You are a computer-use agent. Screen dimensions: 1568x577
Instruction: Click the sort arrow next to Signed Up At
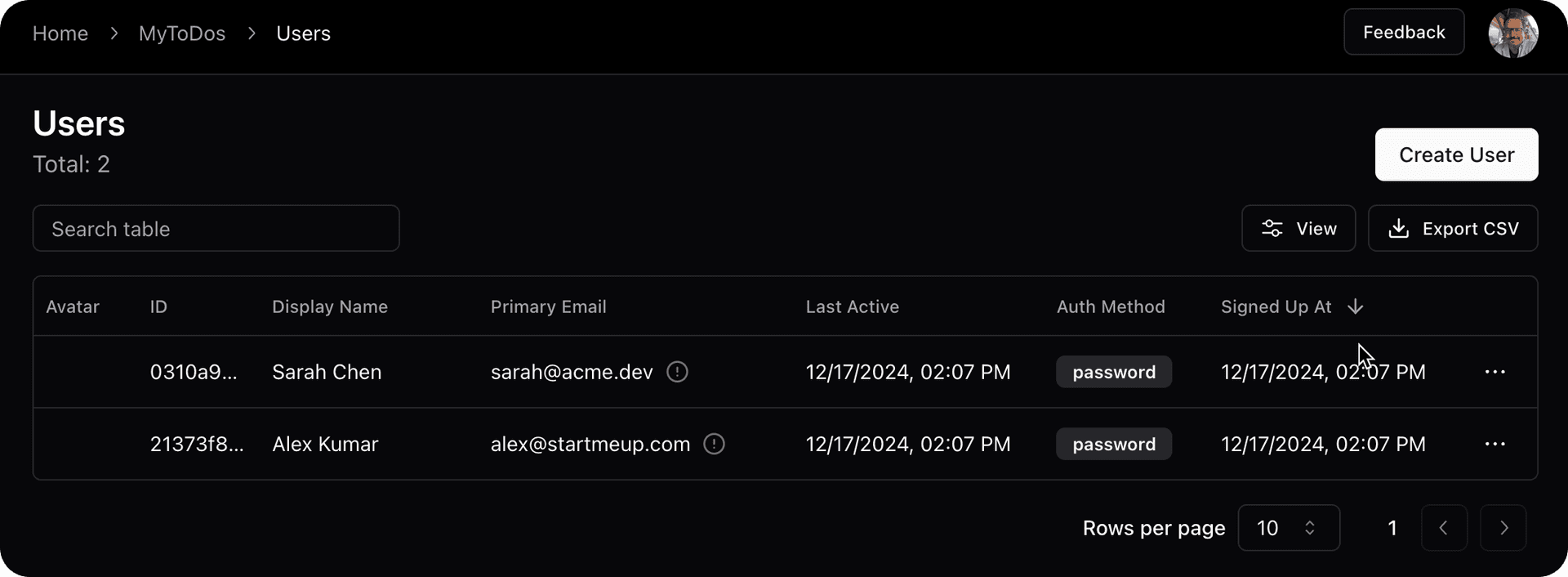[1355, 306]
